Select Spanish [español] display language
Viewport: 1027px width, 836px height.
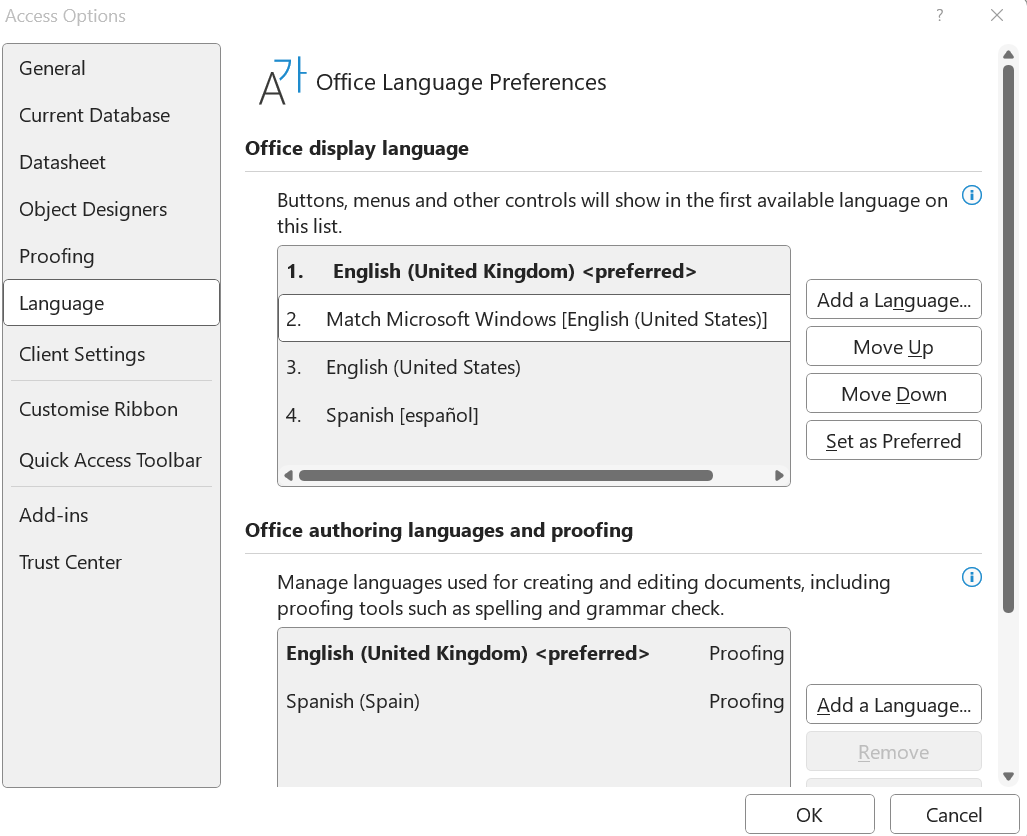402,415
